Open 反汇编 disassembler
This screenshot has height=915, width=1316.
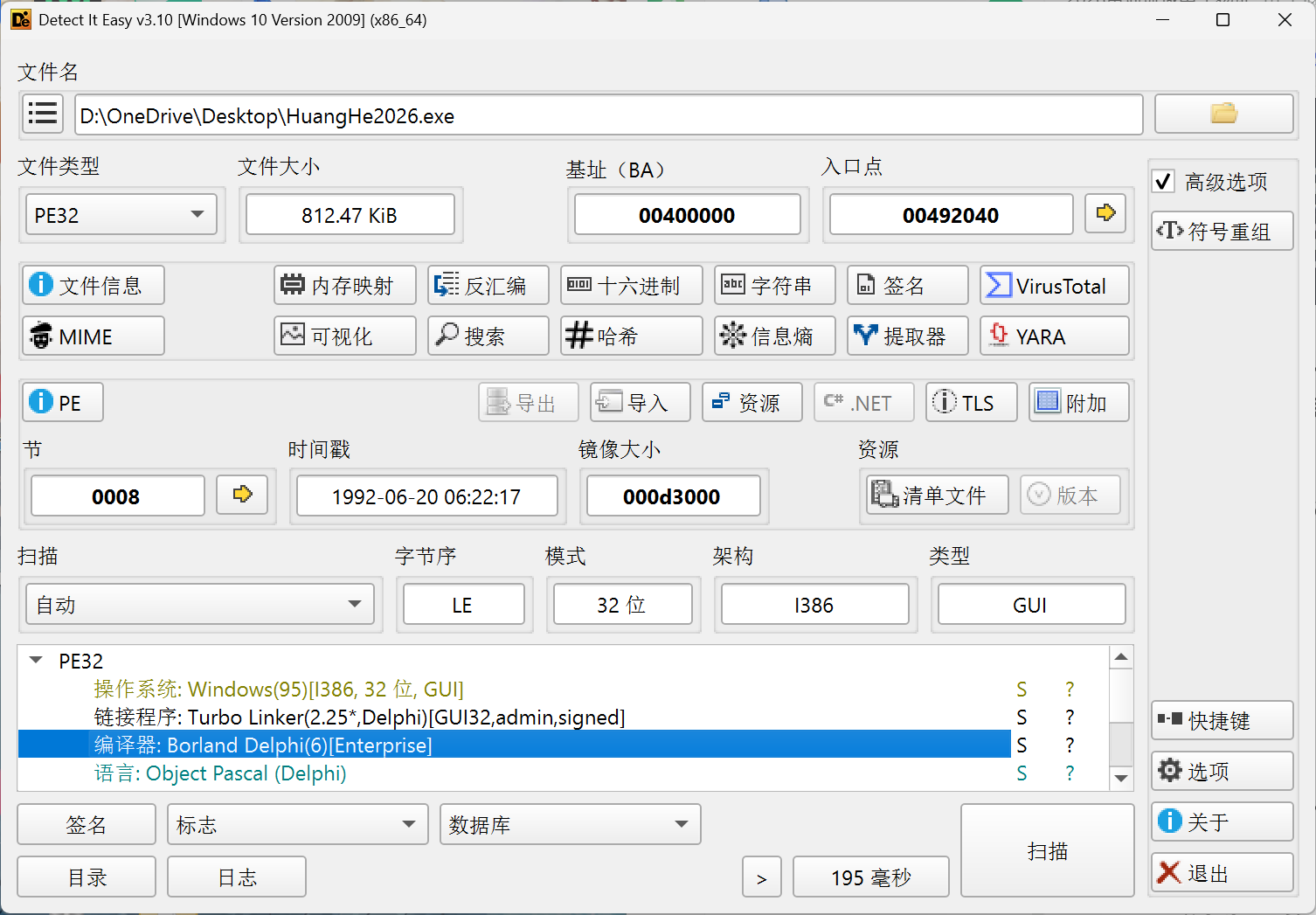pyautogui.click(x=488, y=285)
